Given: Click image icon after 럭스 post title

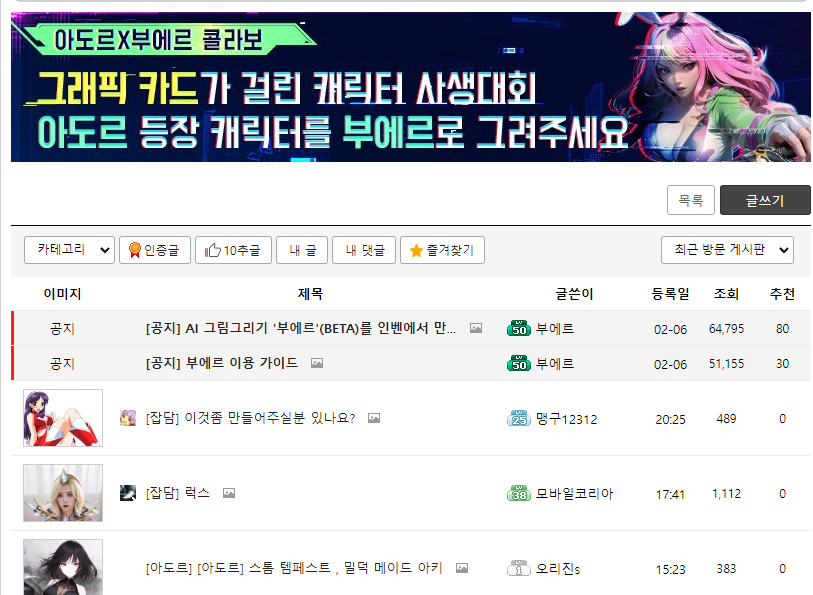Looking at the screenshot, I should 229,493.
